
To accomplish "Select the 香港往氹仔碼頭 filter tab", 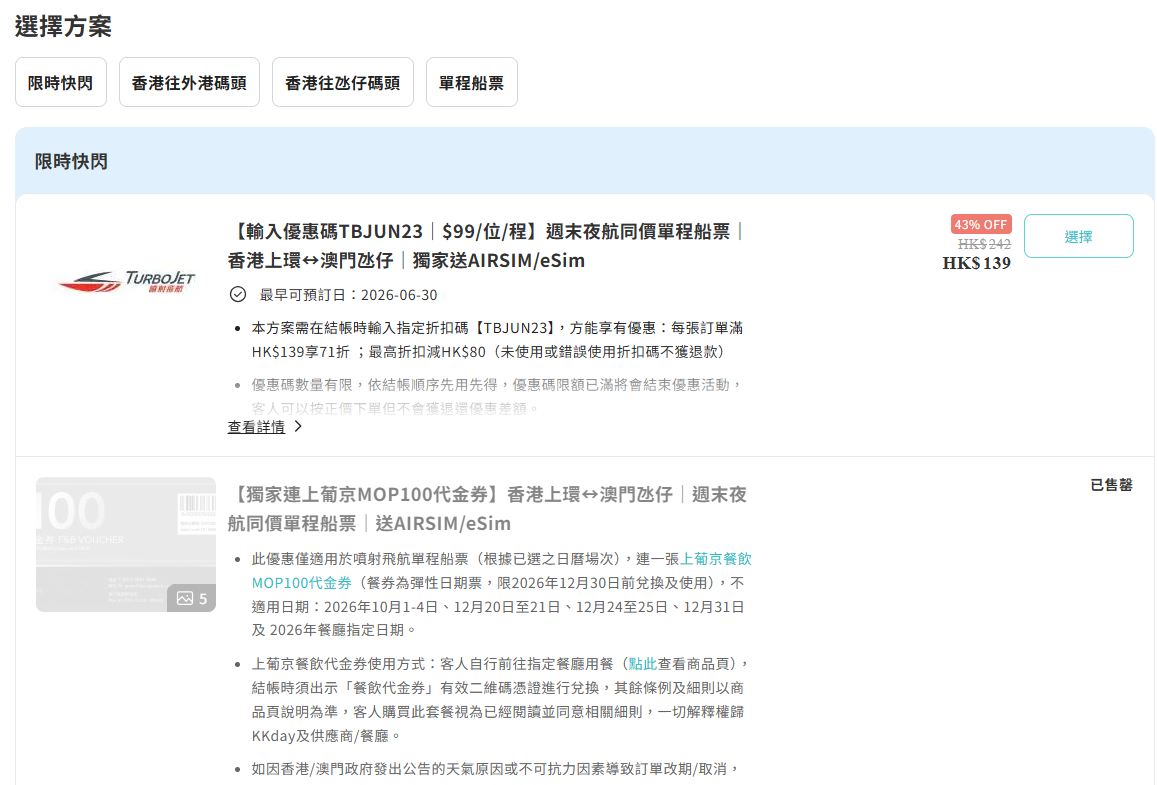I will 342,83.
